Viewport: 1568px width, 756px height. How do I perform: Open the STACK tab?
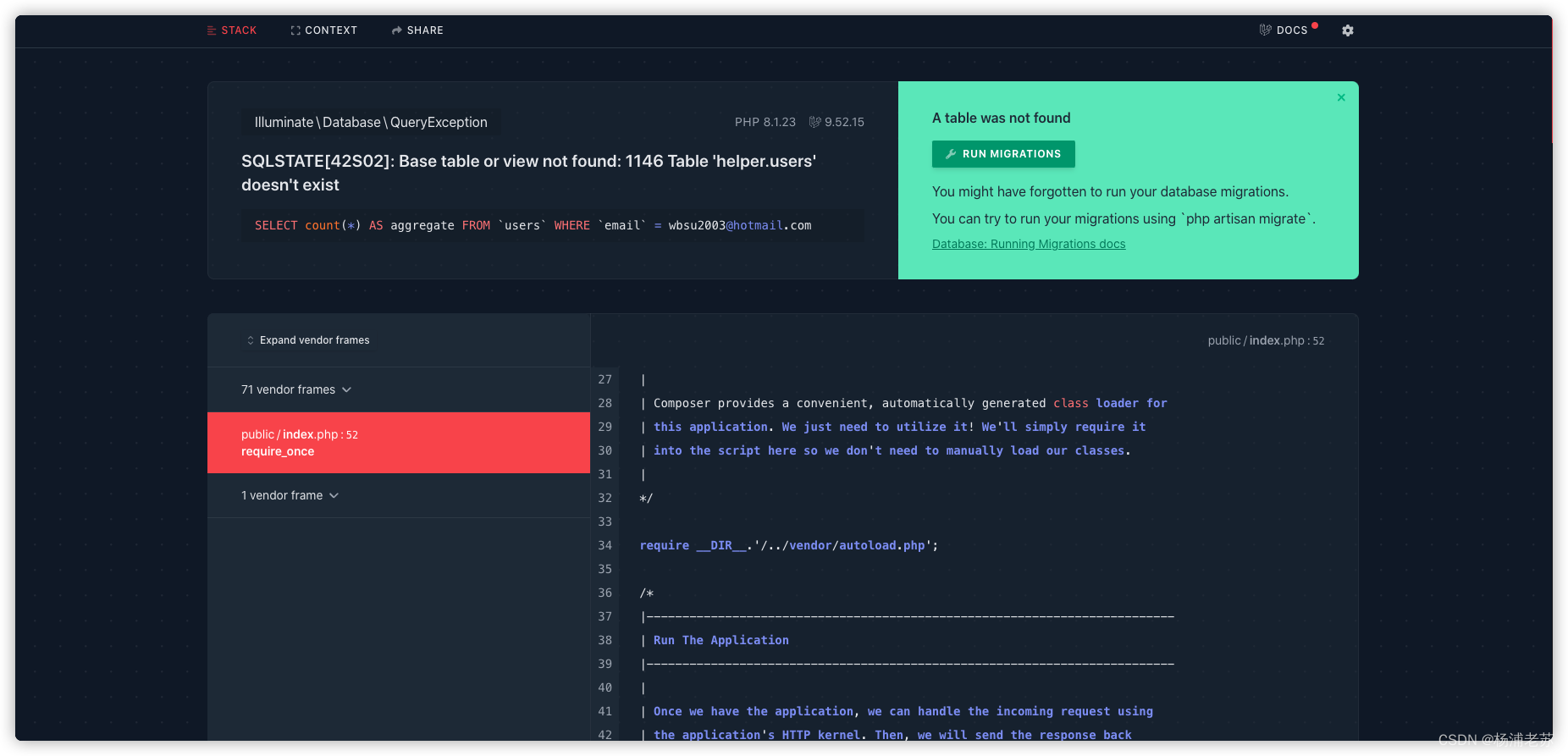pos(232,30)
